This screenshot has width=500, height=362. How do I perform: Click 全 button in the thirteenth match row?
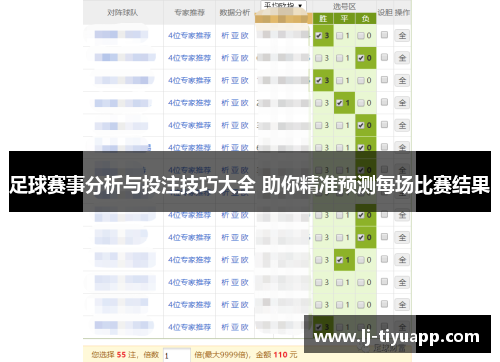coord(402,304)
